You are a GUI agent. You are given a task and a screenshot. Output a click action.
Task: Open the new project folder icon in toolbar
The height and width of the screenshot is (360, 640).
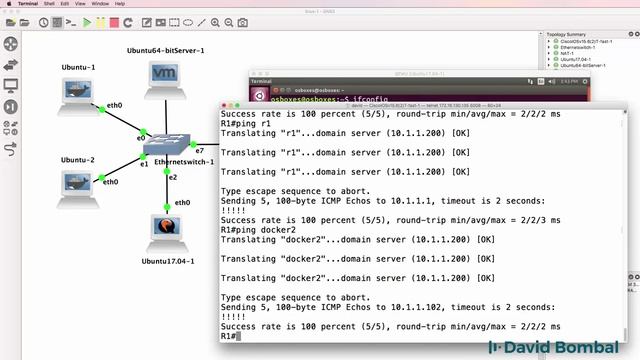click(11, 23)
